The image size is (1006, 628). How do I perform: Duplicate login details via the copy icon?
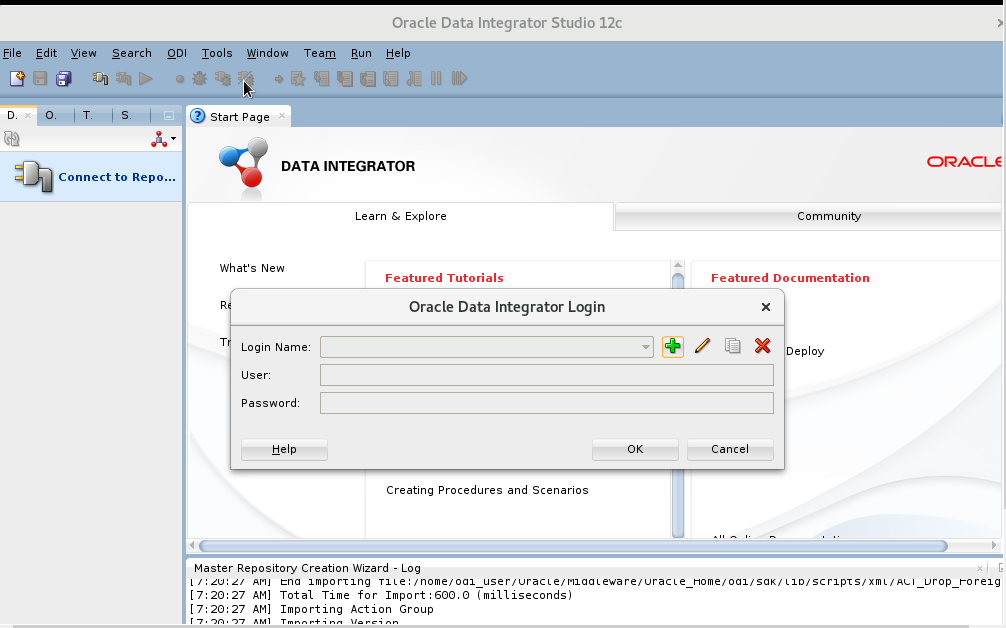pyautogui.click(x=732, y=346)
